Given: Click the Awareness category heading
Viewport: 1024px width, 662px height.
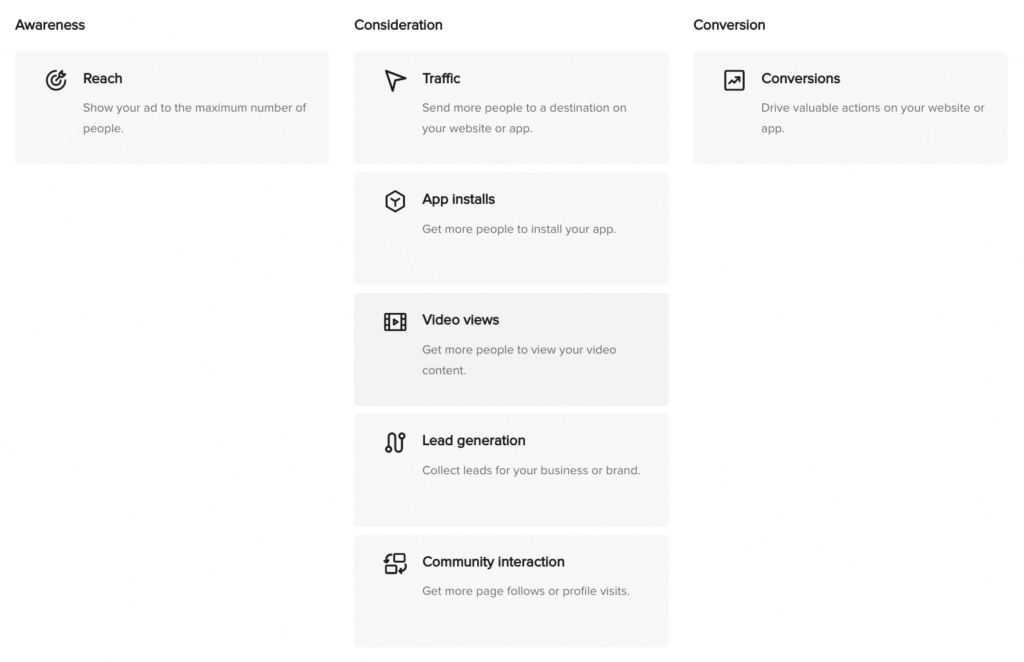Looking at the screenshot, I should (50, 25).
